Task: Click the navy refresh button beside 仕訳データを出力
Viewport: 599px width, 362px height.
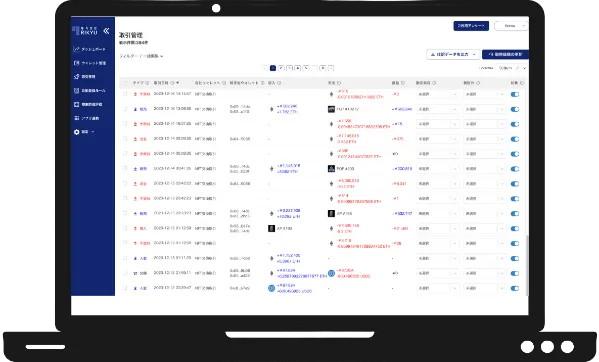Action: pyautogui.click(x=505, y=55)
